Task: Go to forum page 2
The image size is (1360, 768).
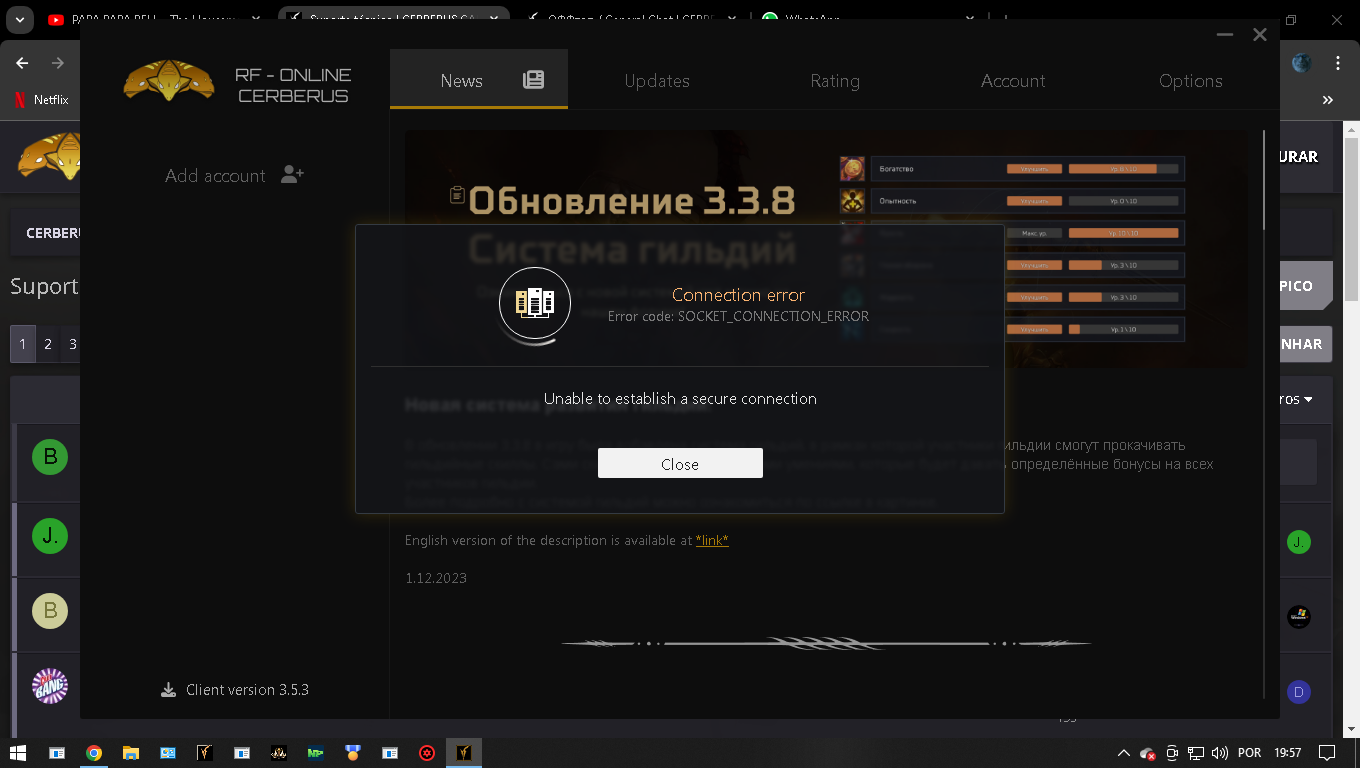Action: point(47,344)
